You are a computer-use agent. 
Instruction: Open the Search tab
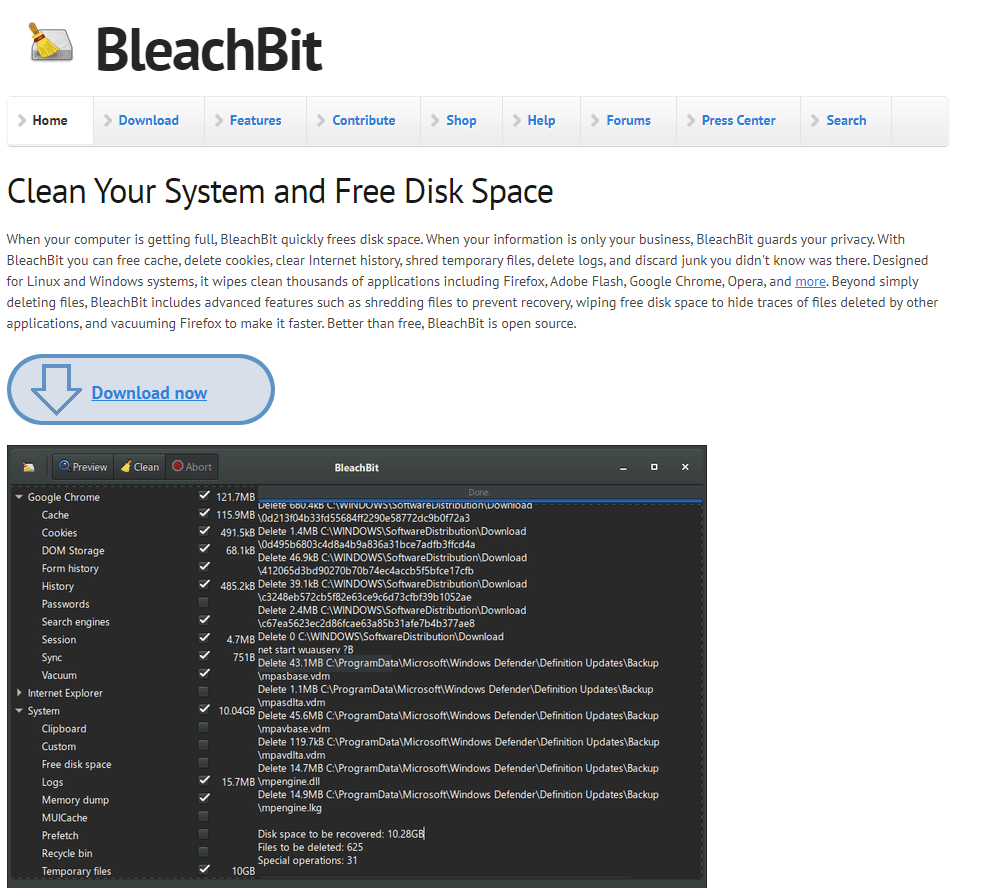[846, 120]
